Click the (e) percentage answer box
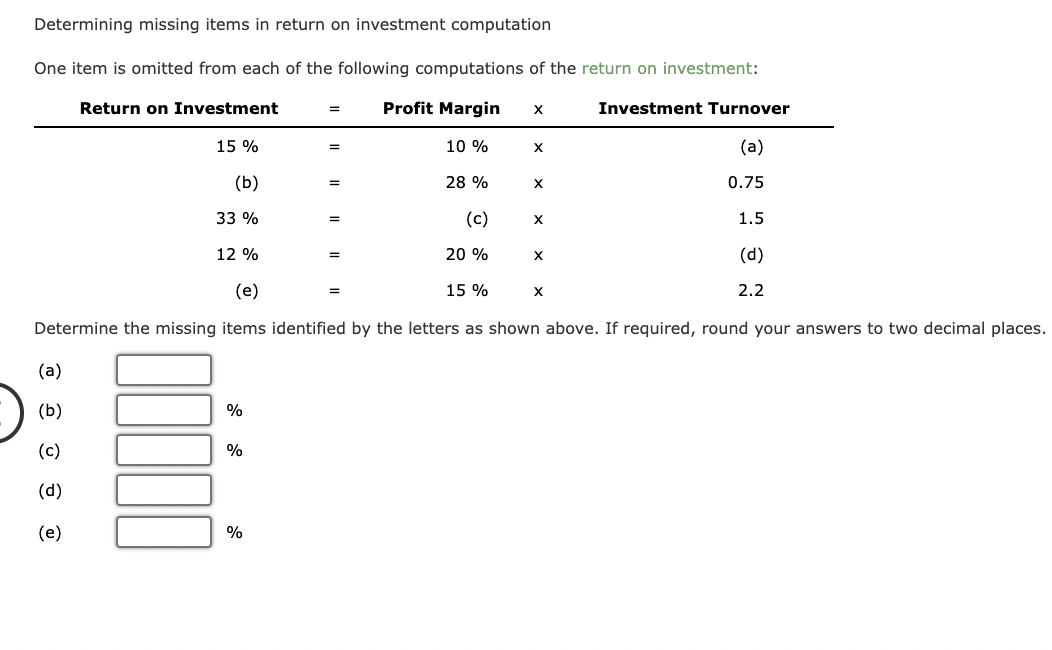This screenshot has height=650, width=1052. (163, 531)
